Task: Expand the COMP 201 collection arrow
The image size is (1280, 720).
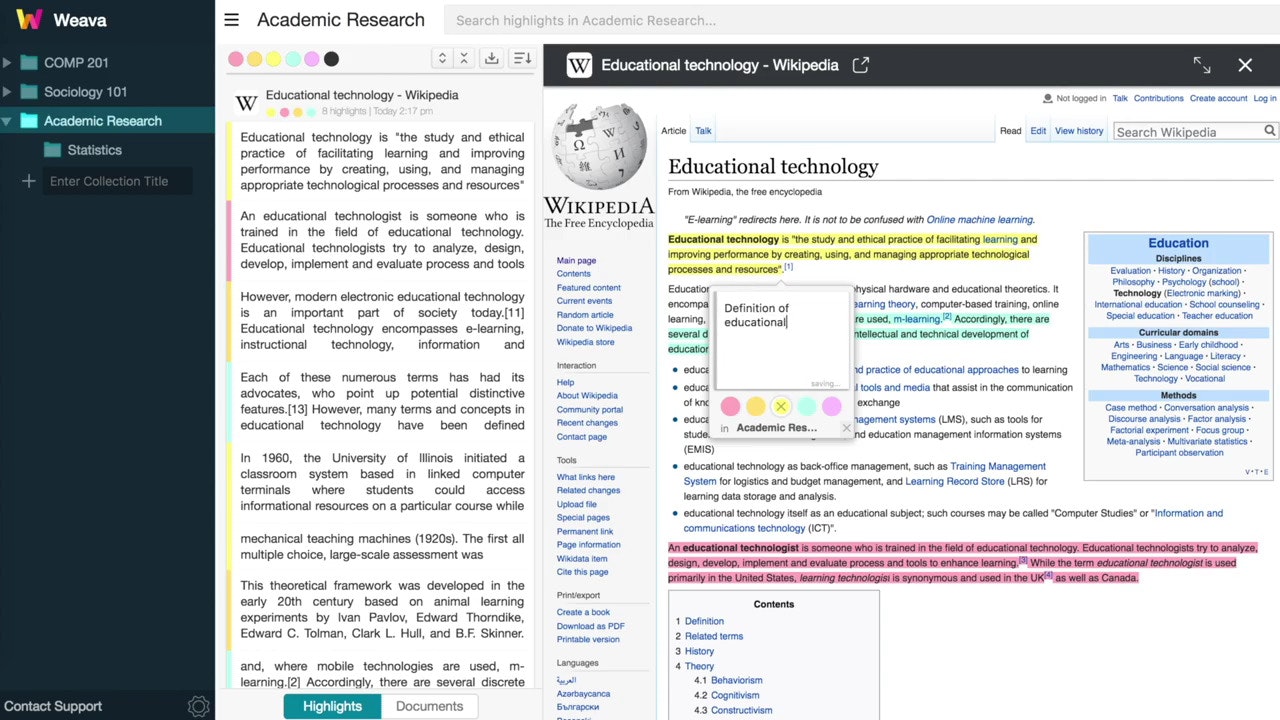Action: tap(7, 63)
